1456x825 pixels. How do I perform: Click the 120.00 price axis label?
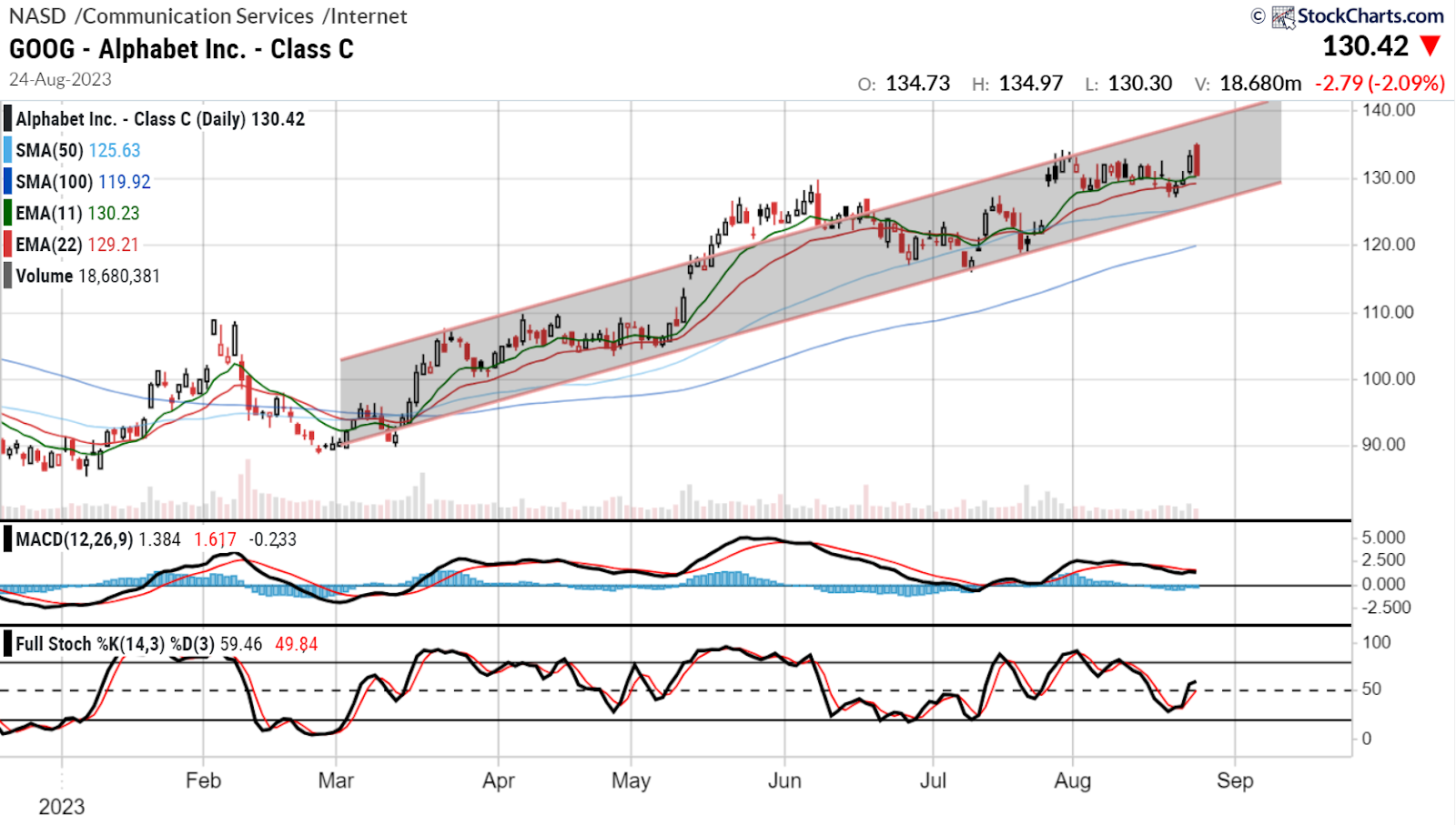(x=1388, y=245)
